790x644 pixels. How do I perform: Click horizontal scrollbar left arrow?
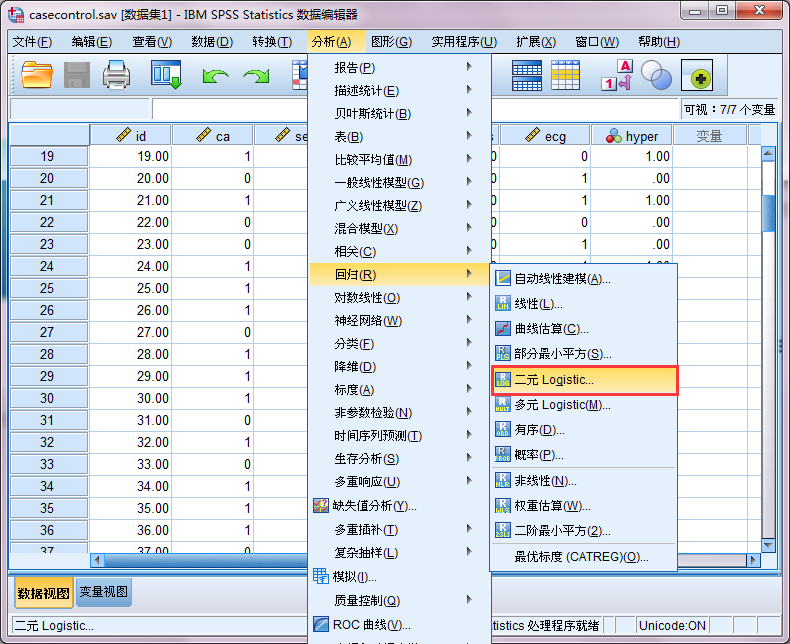97,560
